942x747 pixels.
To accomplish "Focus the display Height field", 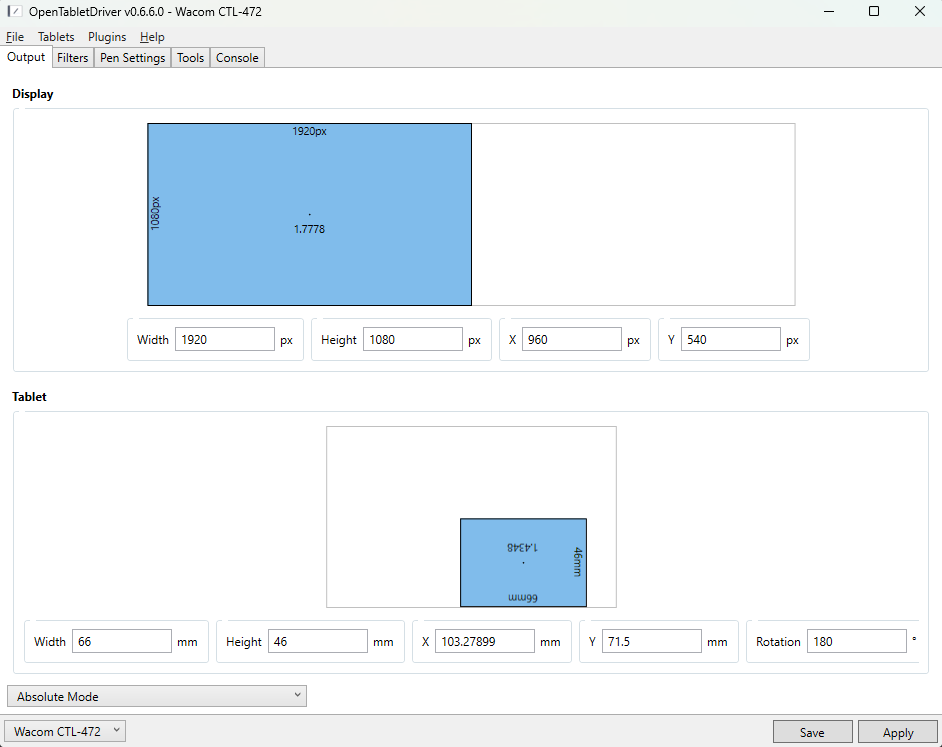I will click(x=412, y=340).
